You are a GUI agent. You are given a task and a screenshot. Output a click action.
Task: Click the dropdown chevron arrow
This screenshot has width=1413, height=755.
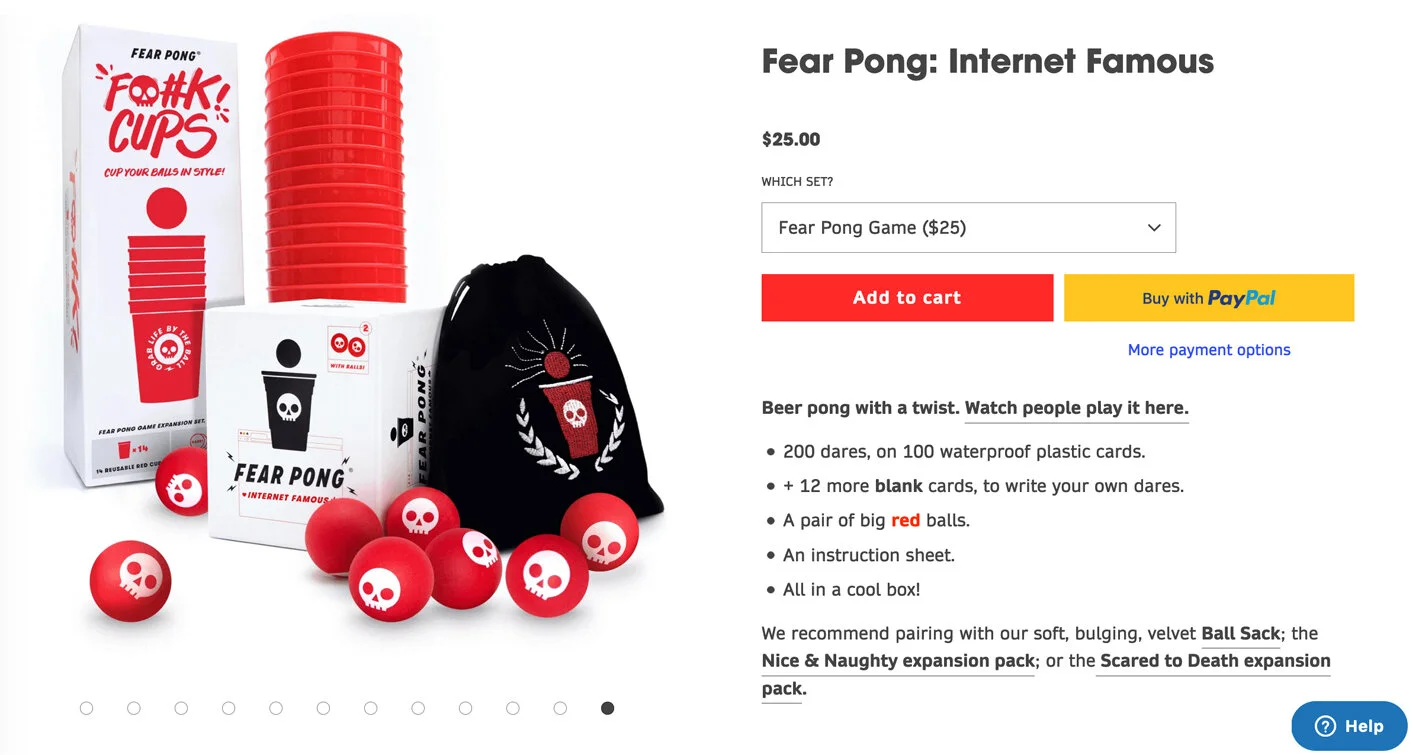[x=1154, y=228]
